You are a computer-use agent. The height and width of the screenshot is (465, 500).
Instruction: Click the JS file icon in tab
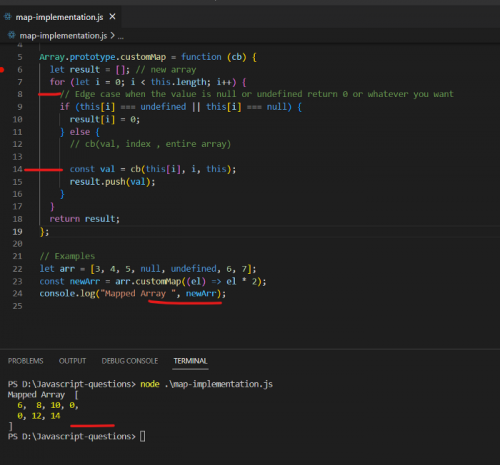pyautogui.click(x=7, y=17)
